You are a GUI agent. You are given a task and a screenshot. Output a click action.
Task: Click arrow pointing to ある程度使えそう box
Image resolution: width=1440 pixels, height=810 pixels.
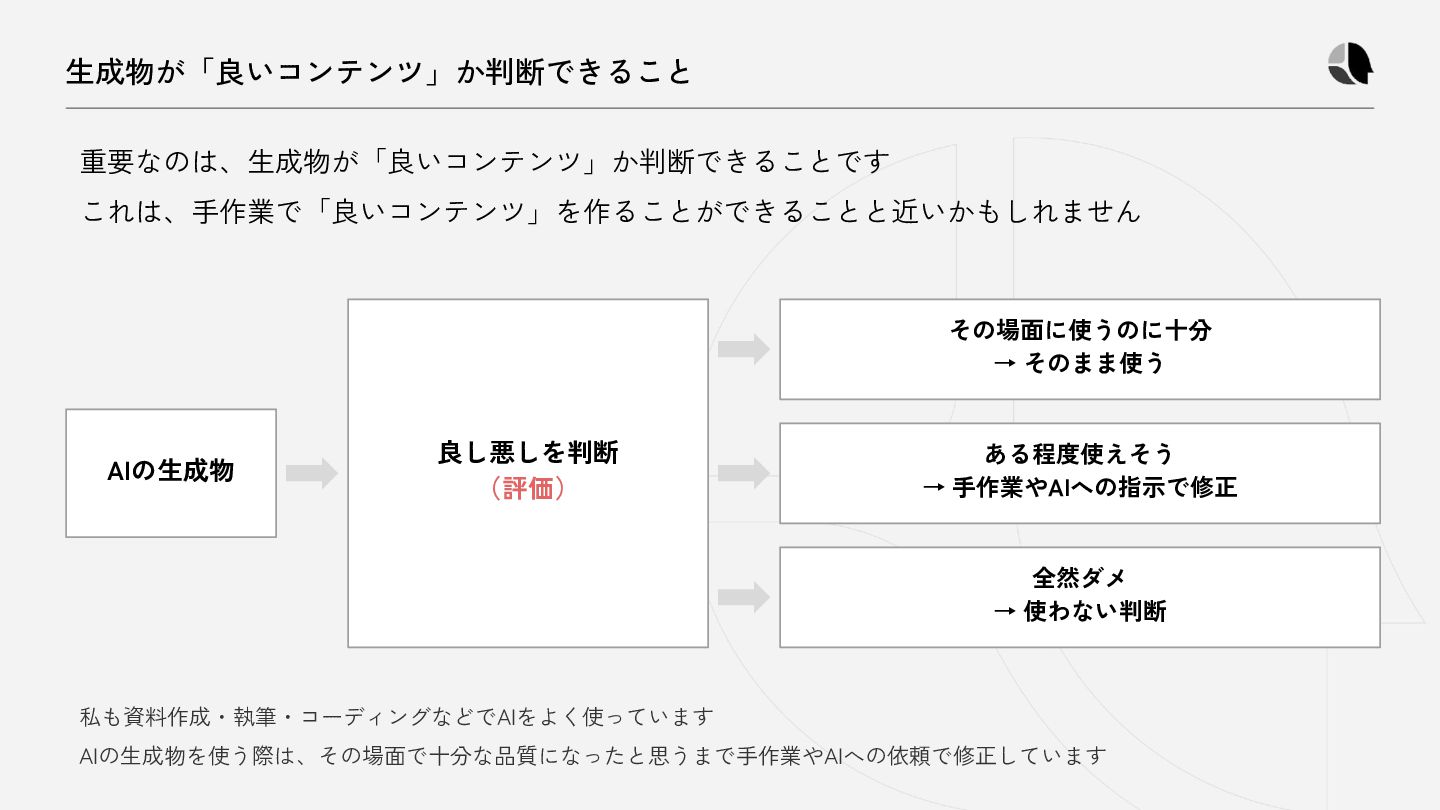[x=744, y=473]
